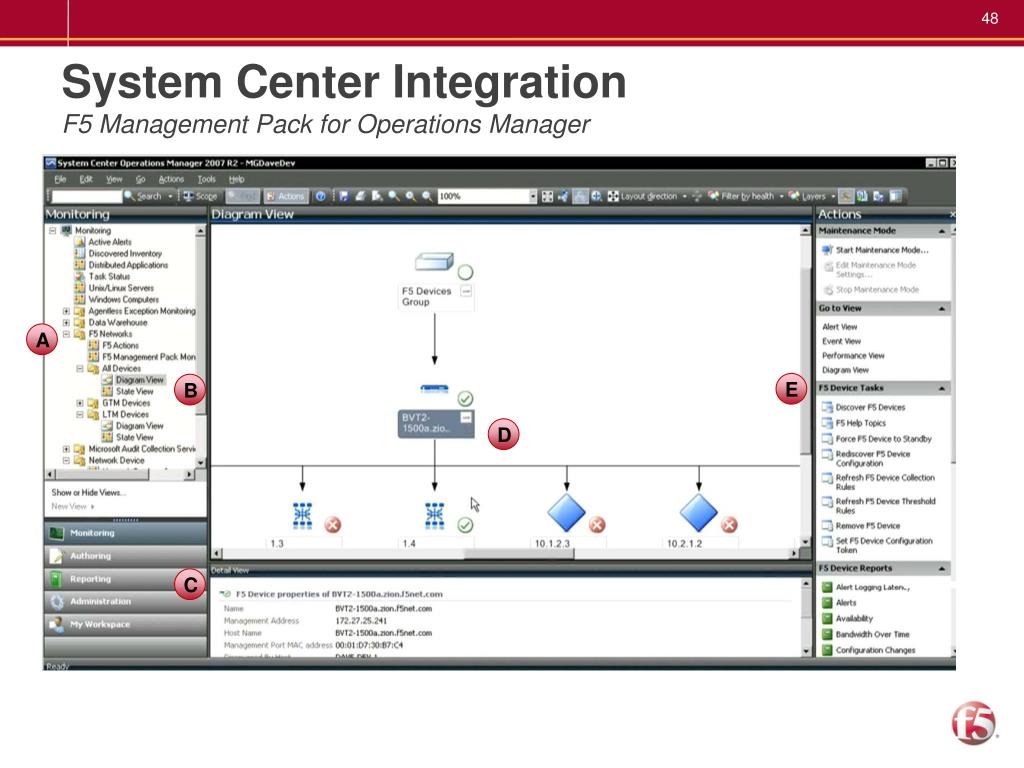Click the Help question mark toolbar icon
Screen dimensions: 1024x768
pyautogui.click(x=321, y=196)
